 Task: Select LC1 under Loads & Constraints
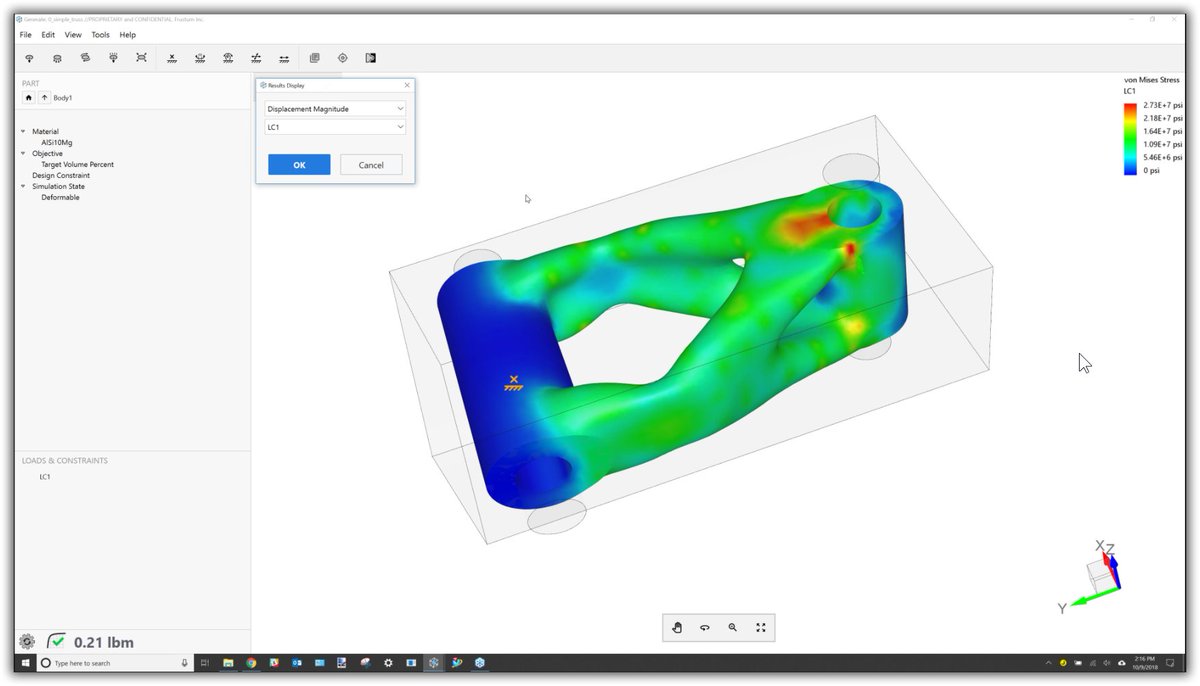click(x=45, y=477)
